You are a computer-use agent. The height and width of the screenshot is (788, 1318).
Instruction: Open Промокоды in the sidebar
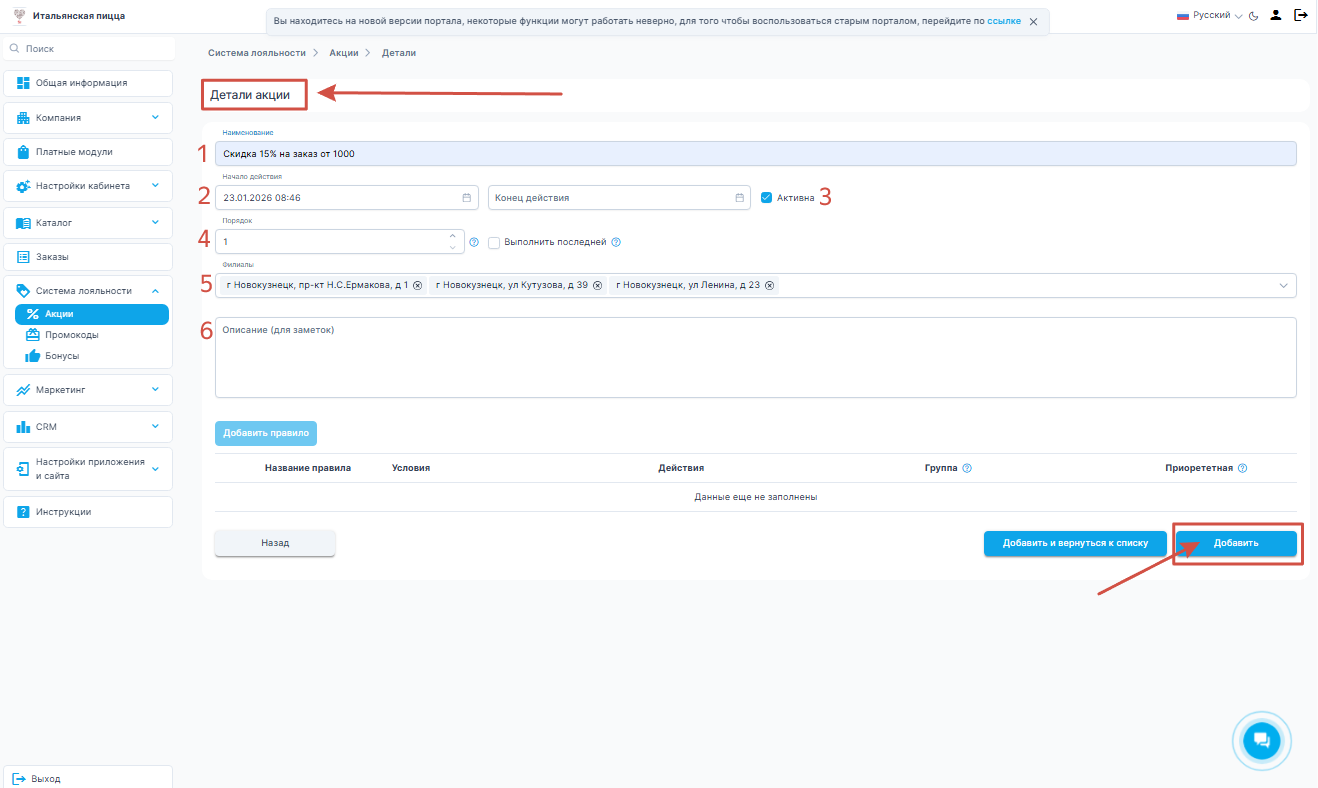[x=71, y=335]
